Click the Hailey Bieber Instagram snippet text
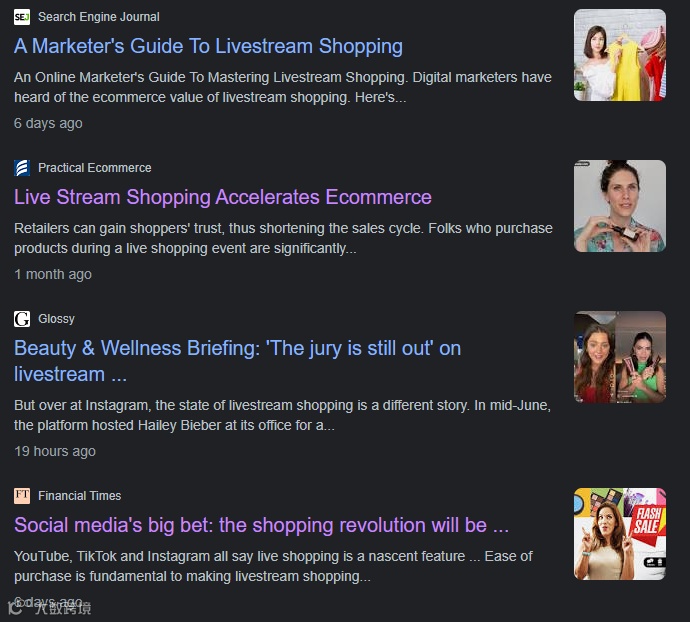 pos(282,415)
